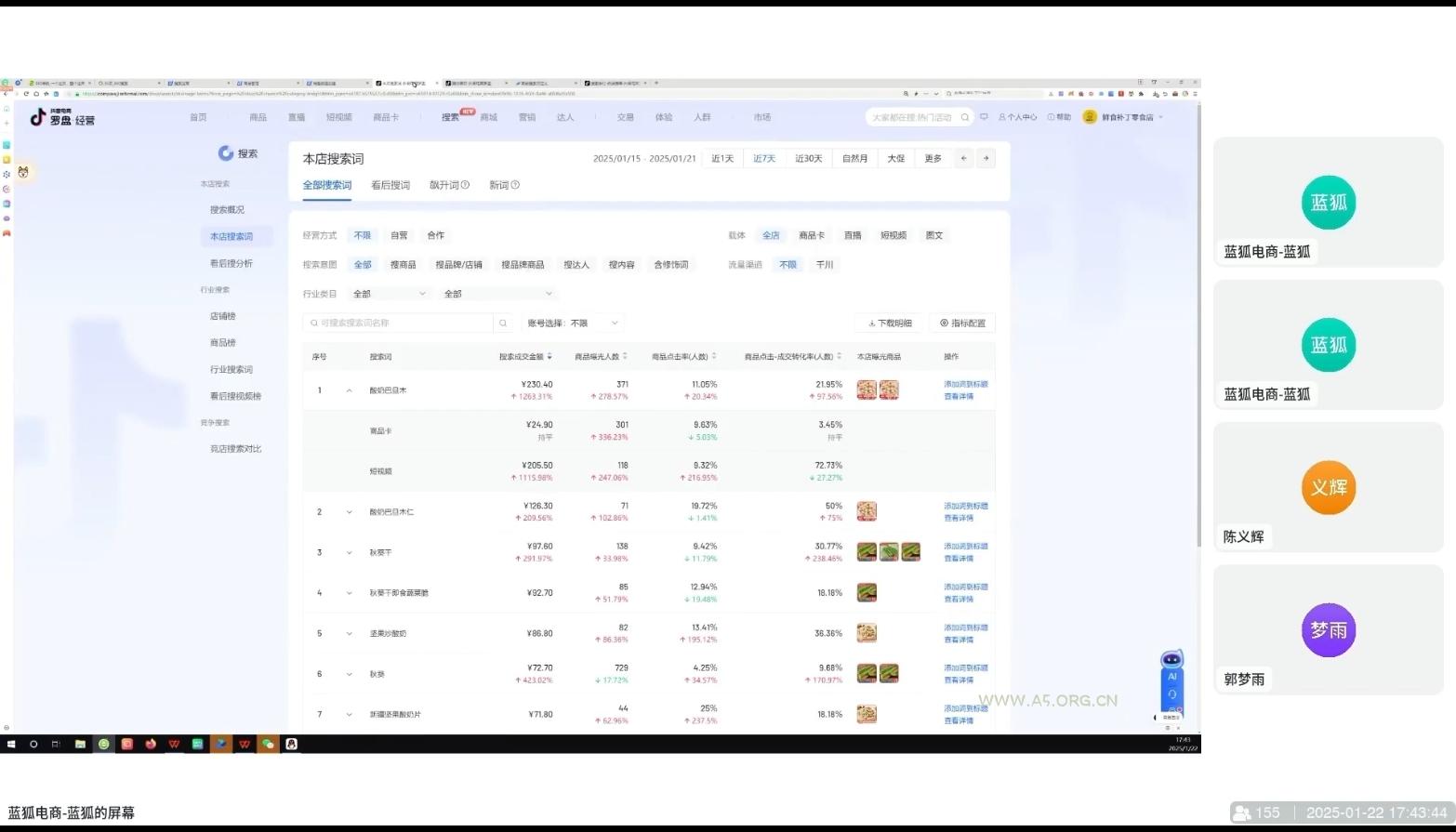
Task: Click the keyword search input field
Action: click(x=400, y=323)
